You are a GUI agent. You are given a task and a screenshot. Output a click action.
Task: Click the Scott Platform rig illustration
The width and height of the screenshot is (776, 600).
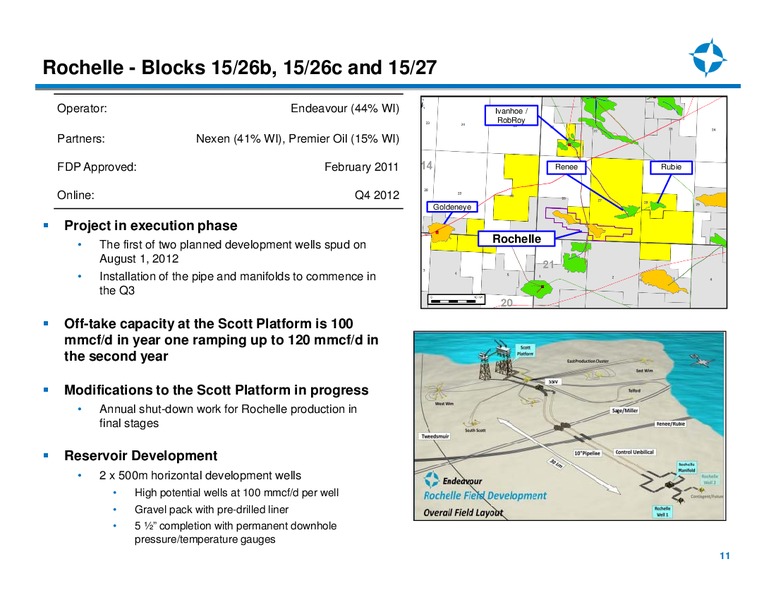tap(495, 360)
